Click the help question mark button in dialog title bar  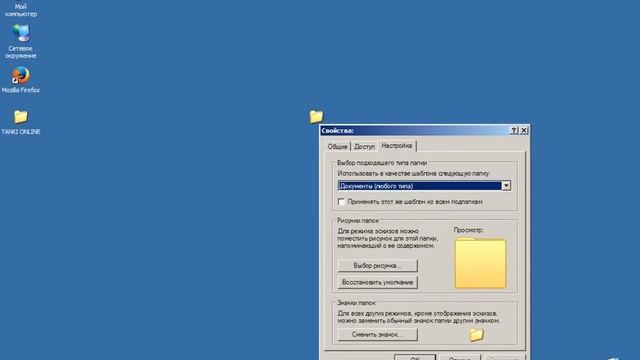(514, 130)
